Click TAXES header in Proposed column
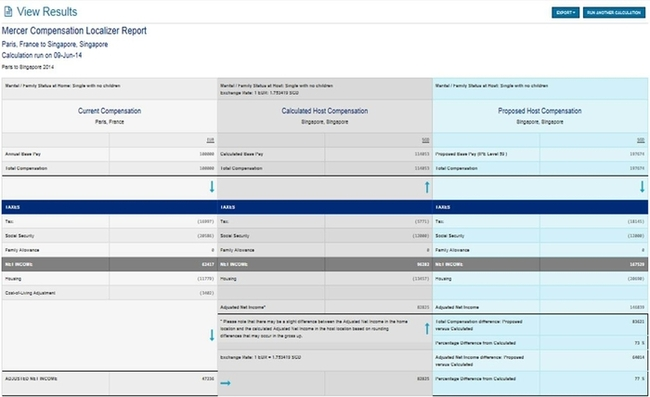Screen dimensions: 650x397 pos(443,207)
